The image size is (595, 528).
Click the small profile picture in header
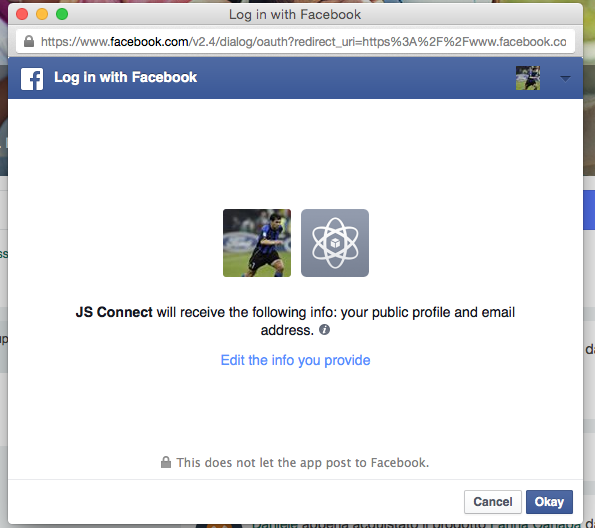coord(528,78)
